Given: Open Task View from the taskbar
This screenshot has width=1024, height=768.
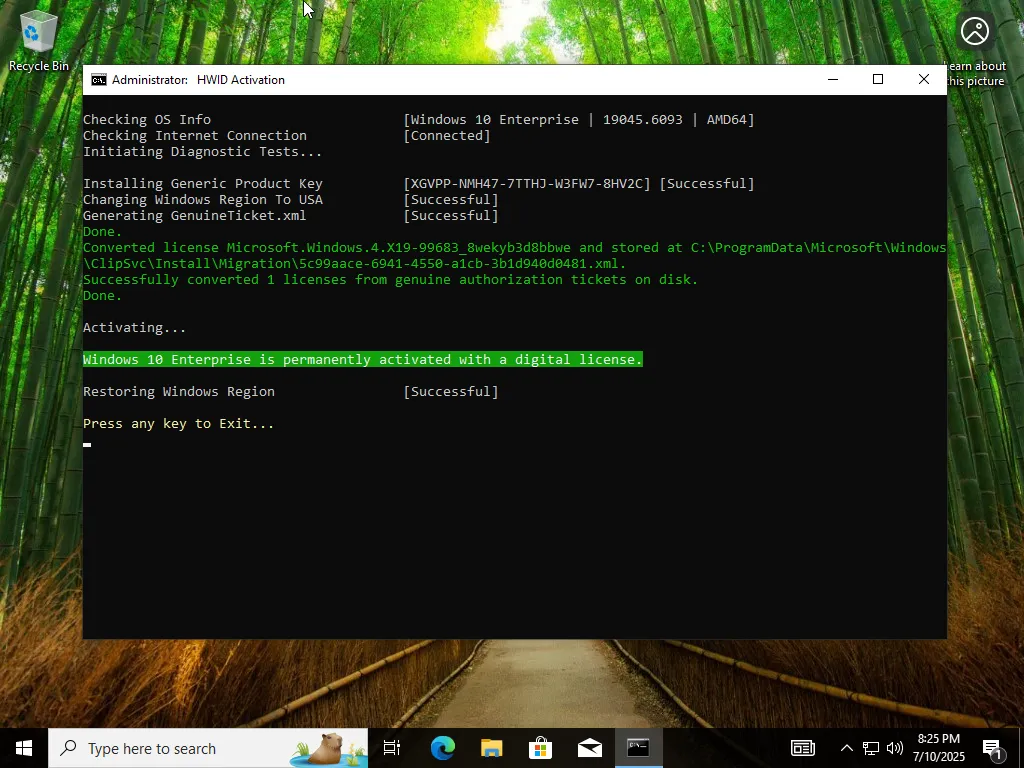Looking at the screenshot, I should tap(392, 748).
